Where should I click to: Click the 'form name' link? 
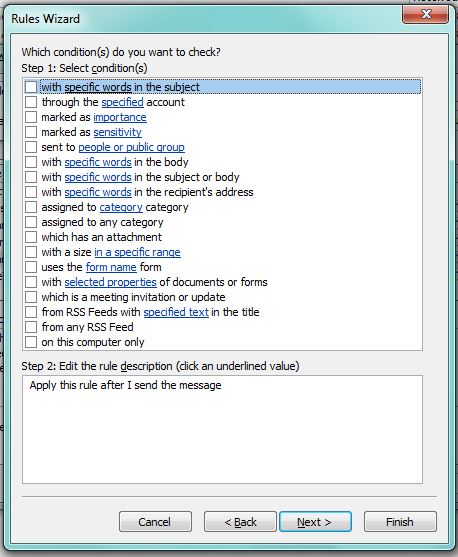click(x=111, y=267)
